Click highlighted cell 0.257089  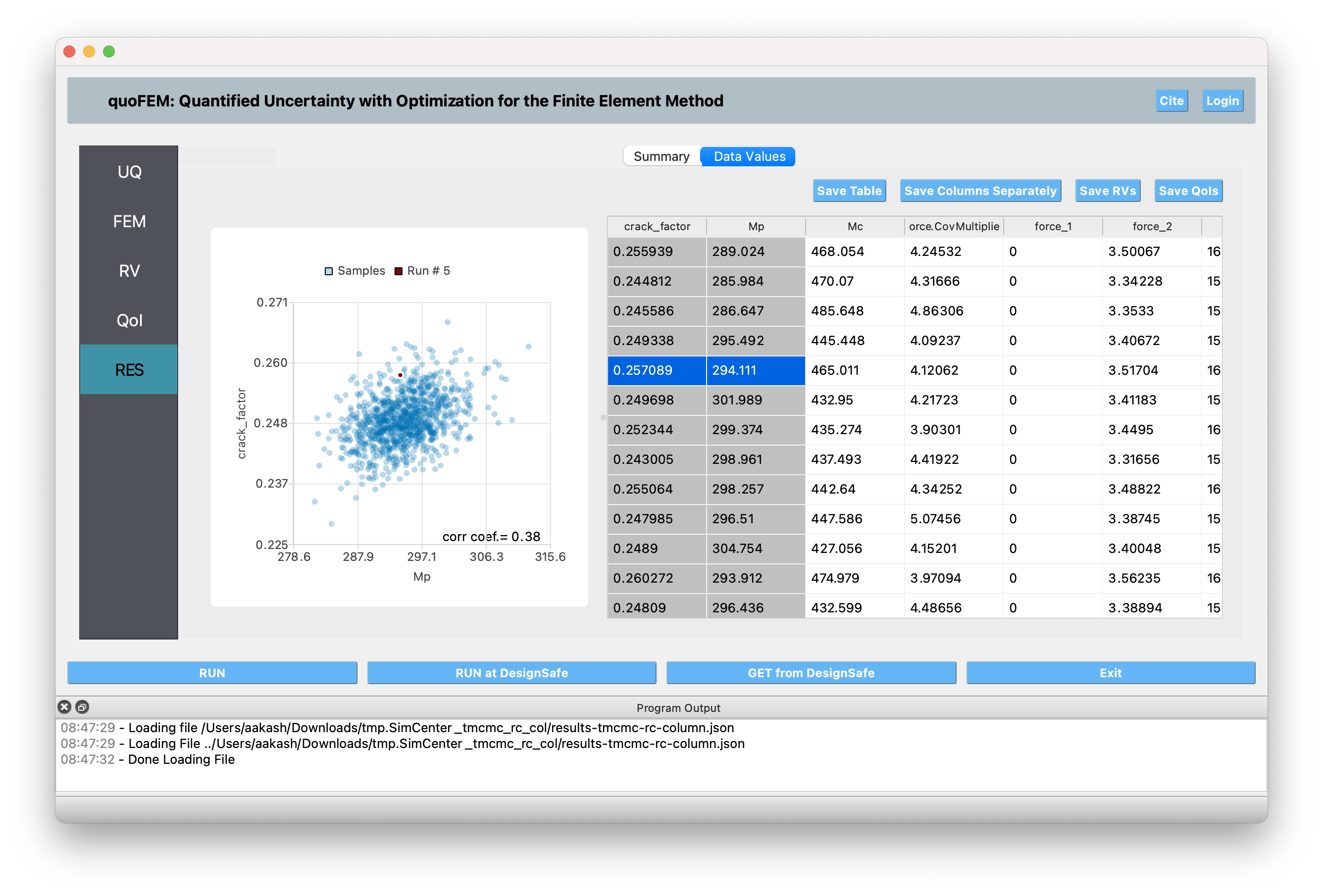(657, 371)
